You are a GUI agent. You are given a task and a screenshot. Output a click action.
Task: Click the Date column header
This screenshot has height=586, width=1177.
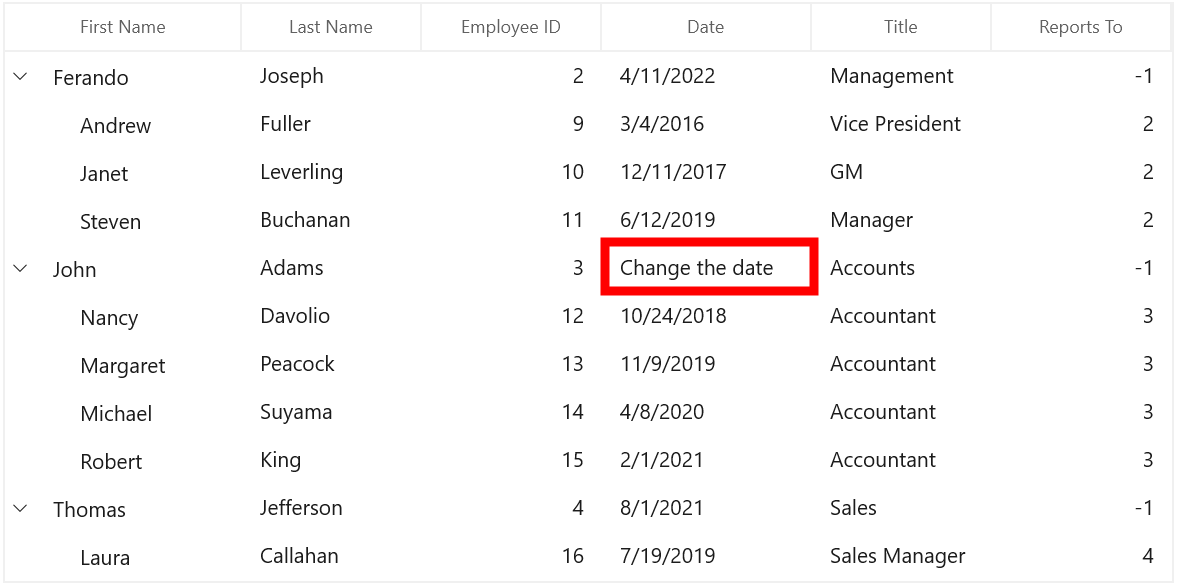coord(706,27)
